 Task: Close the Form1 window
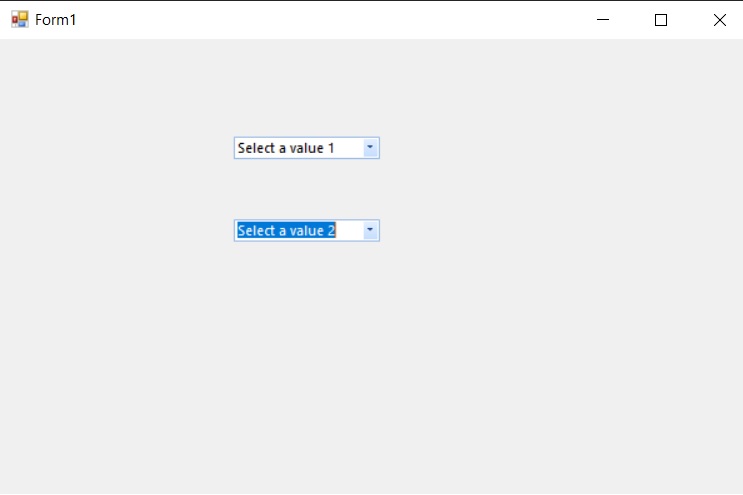(x=719, y=20)
